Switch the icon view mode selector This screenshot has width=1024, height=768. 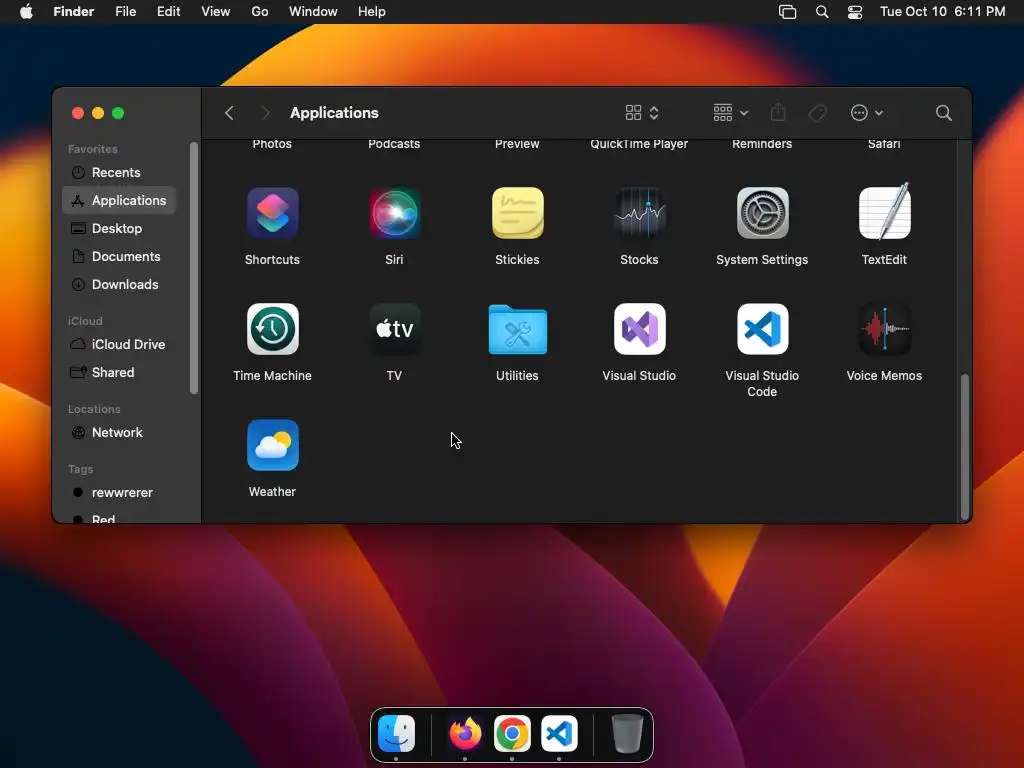tap(642, 113)
